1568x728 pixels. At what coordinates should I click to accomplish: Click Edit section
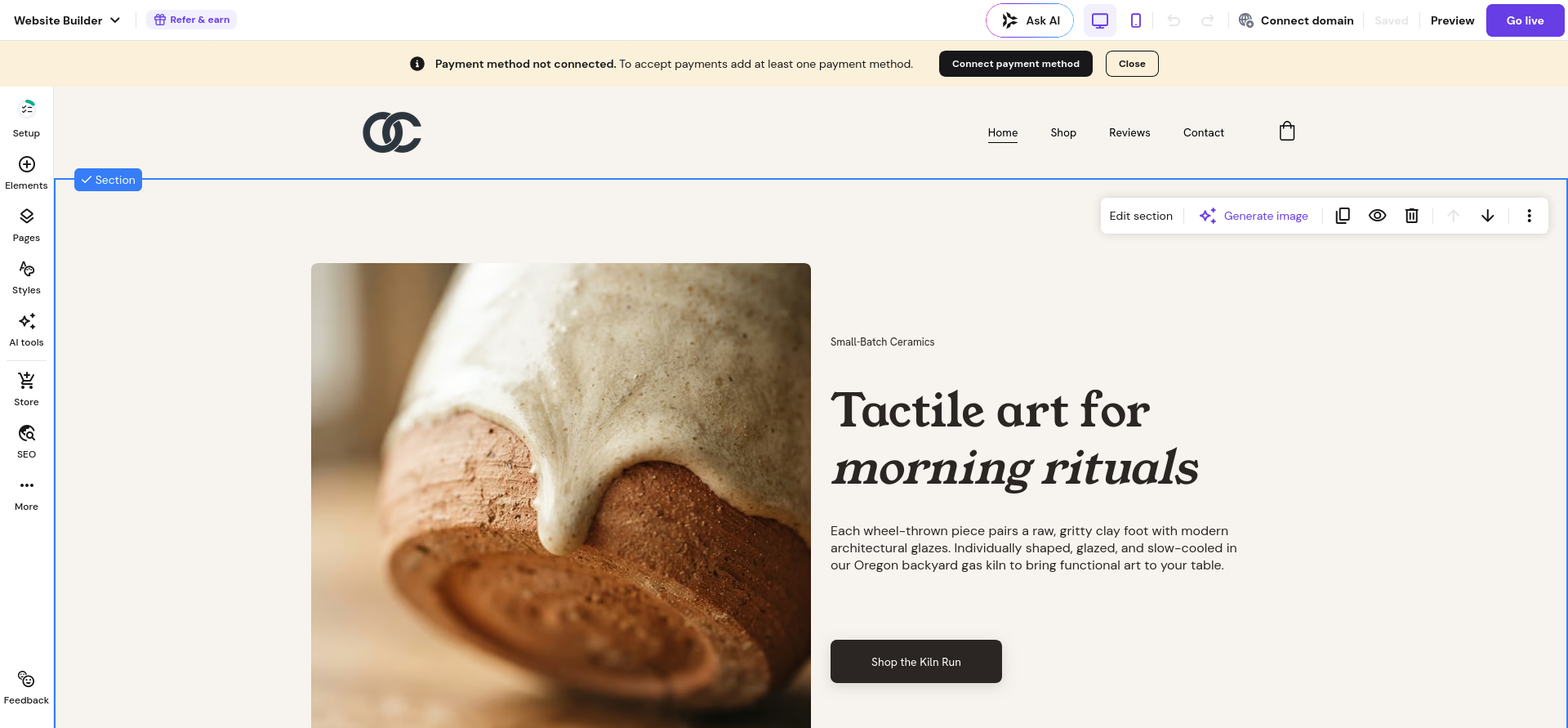[x=1141, y=216]
